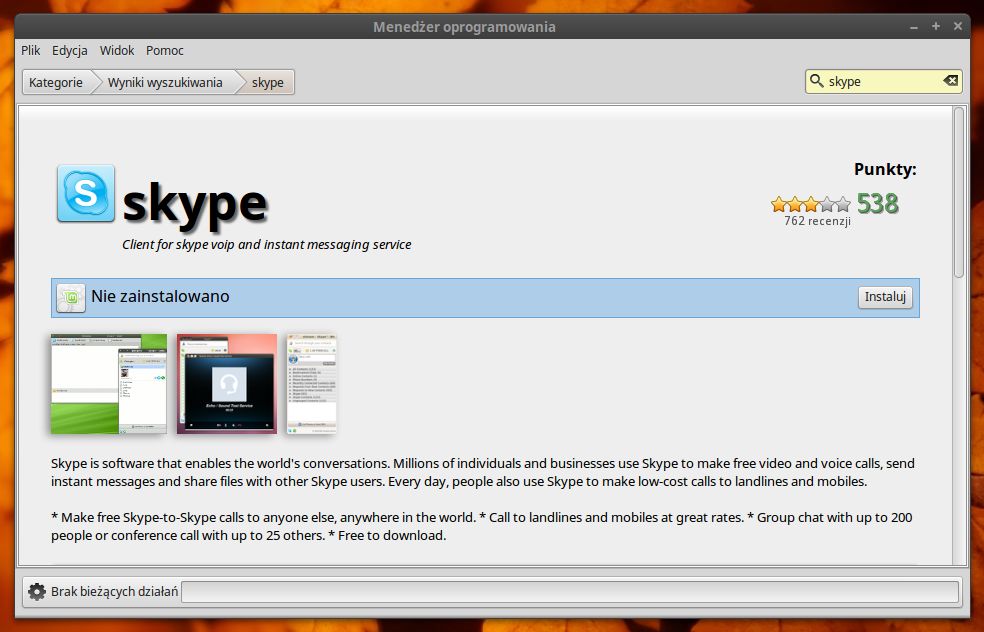Click the Brak bieżących działań status text

(114, 591)
